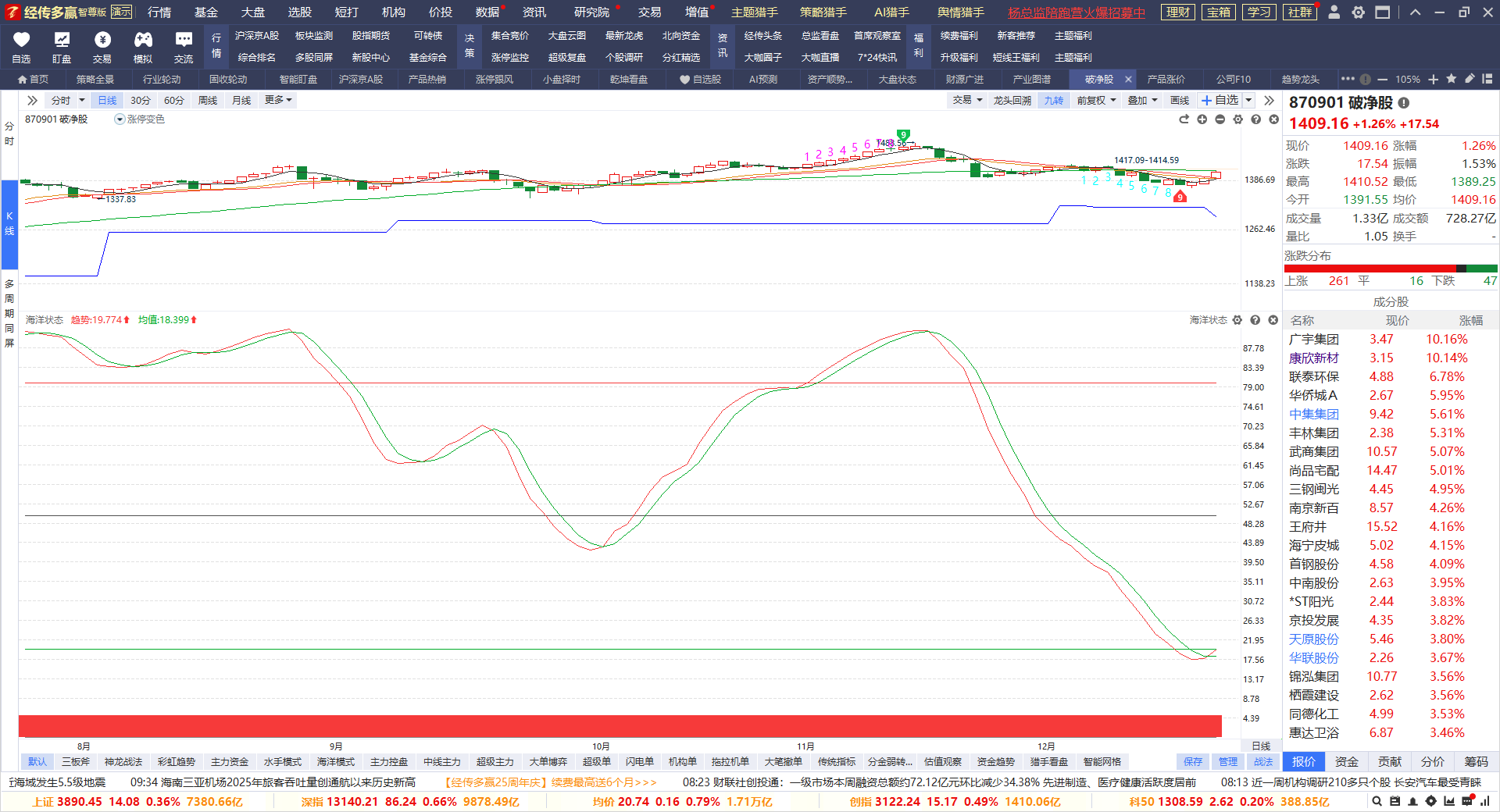This screenshot has width=1500, height=812.
Task: Open the 叠加 overlay dropdown
Action: click(1142, 101)
